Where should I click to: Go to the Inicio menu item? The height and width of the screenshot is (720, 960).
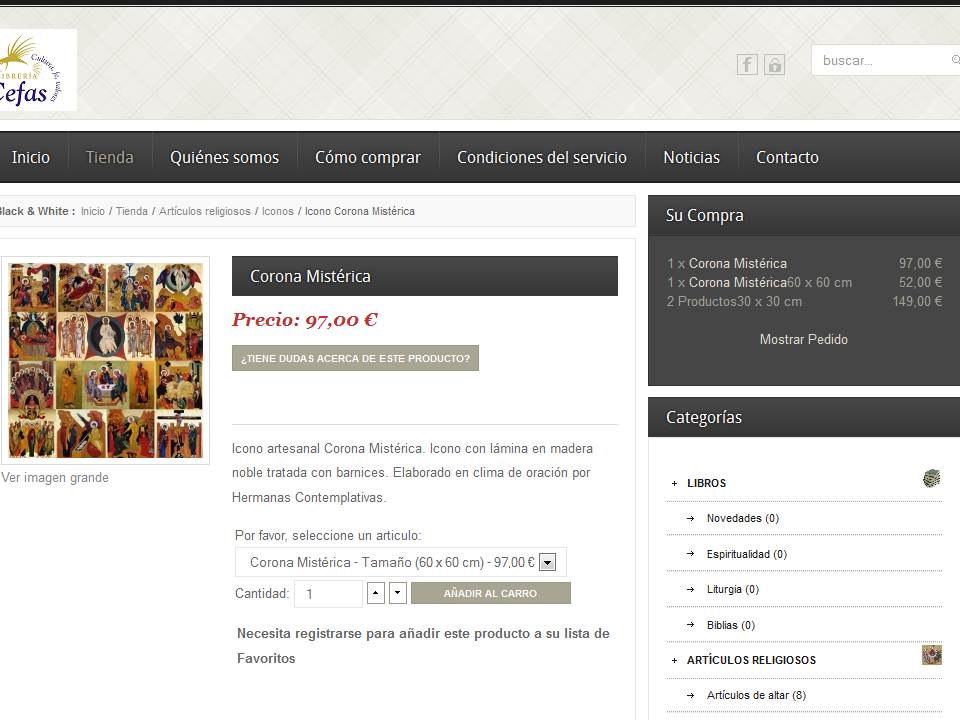31,157
